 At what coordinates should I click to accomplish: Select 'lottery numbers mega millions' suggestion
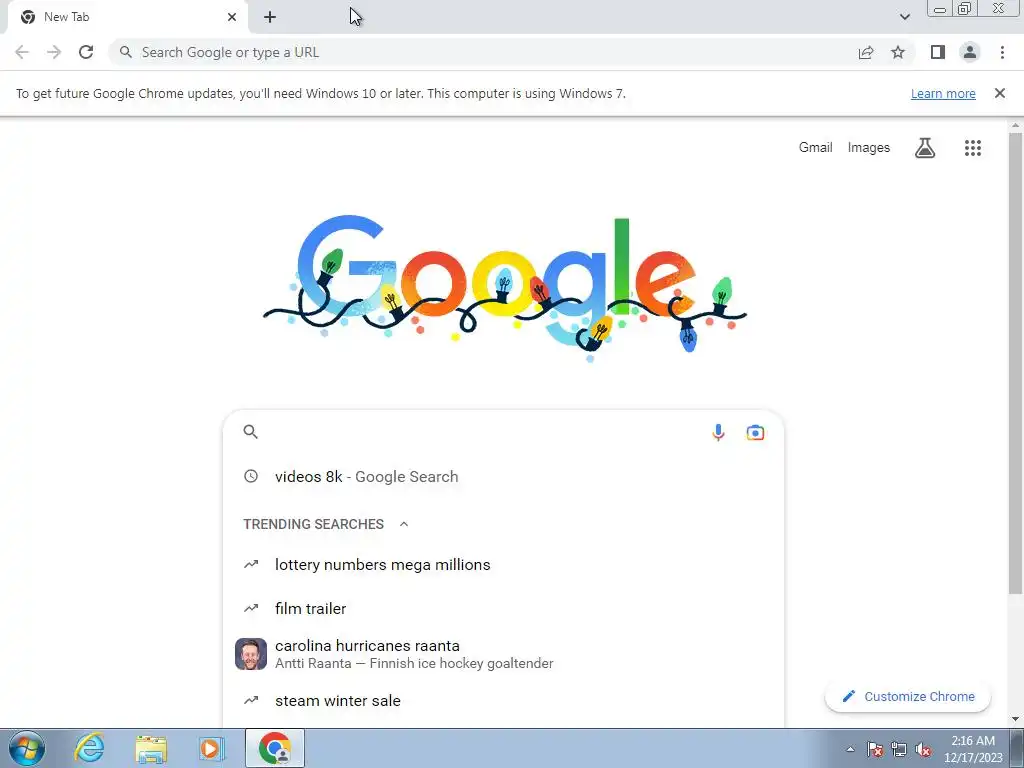[x=503, y=565]
